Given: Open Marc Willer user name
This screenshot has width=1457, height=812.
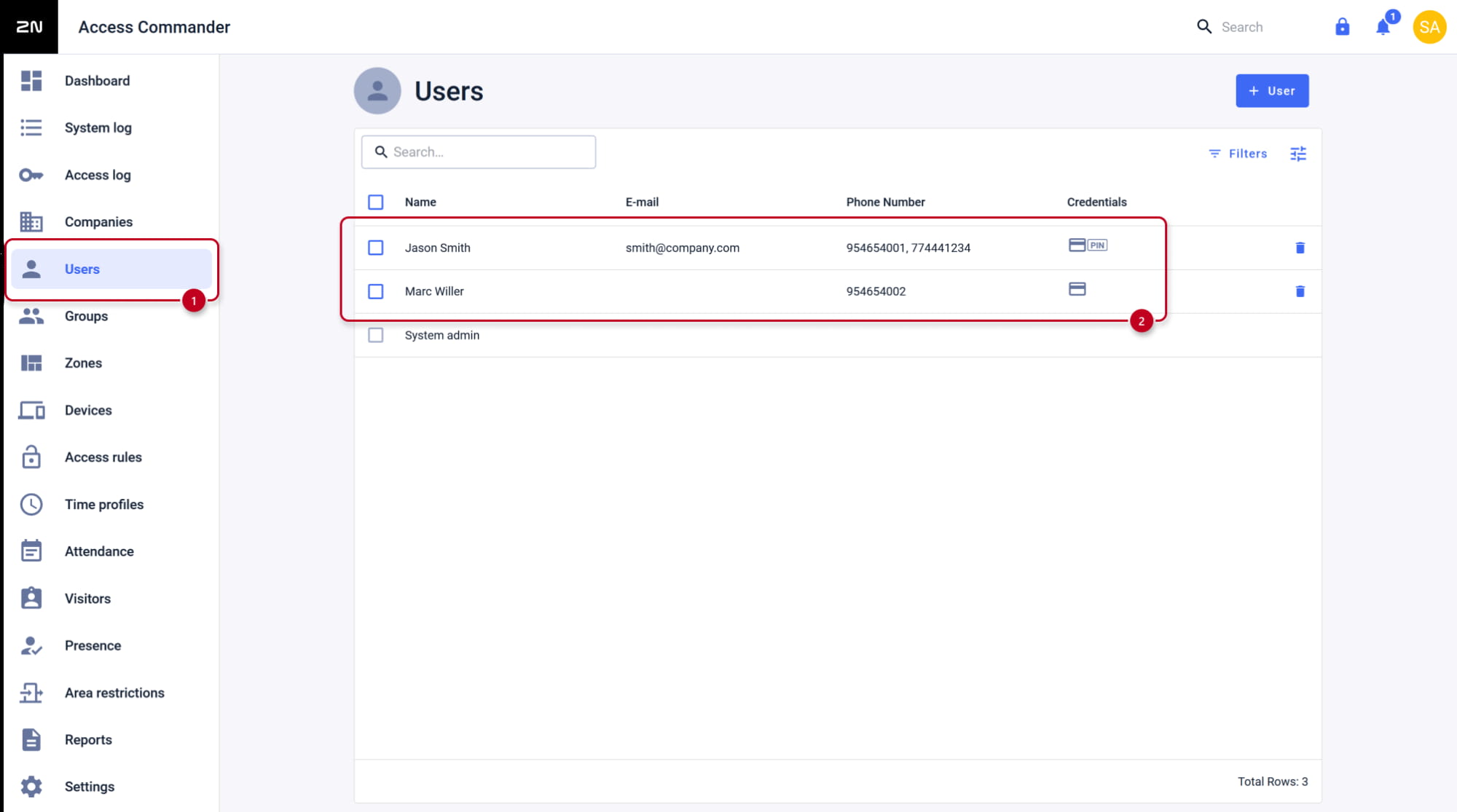Looking at the screenshot, I should coord(434,291).
